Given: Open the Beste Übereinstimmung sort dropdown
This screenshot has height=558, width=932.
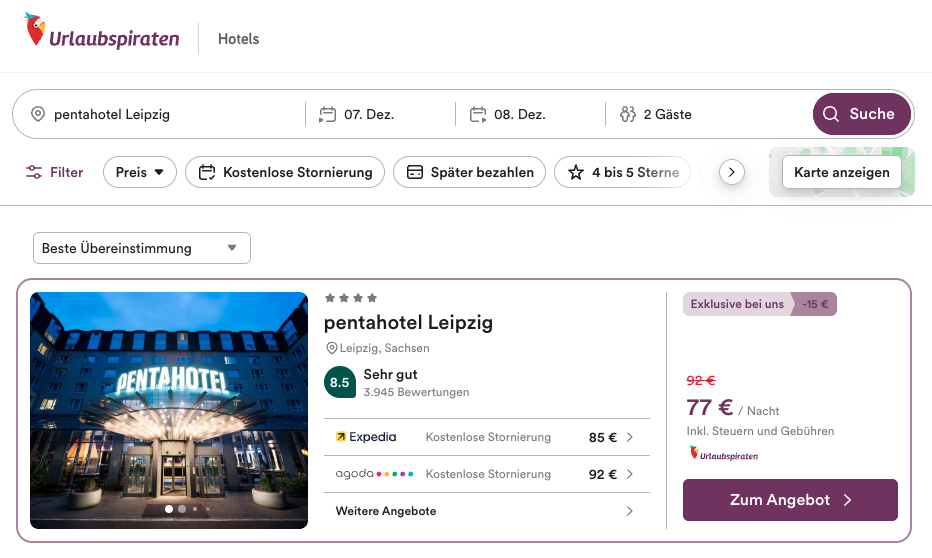Looking at the screenshot, I should tap(141, 248).
